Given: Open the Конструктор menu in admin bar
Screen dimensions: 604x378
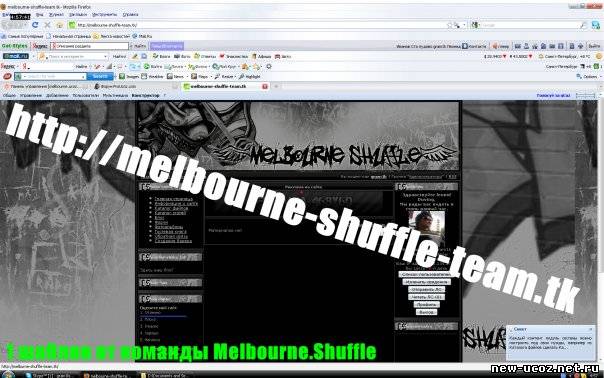Looking at the screenshot, I should (145, 95).
